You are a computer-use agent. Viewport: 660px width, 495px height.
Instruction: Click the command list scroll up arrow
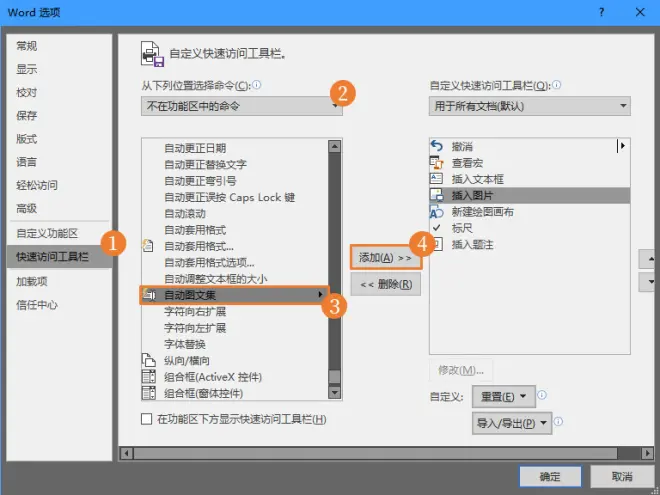pos(335,146)
